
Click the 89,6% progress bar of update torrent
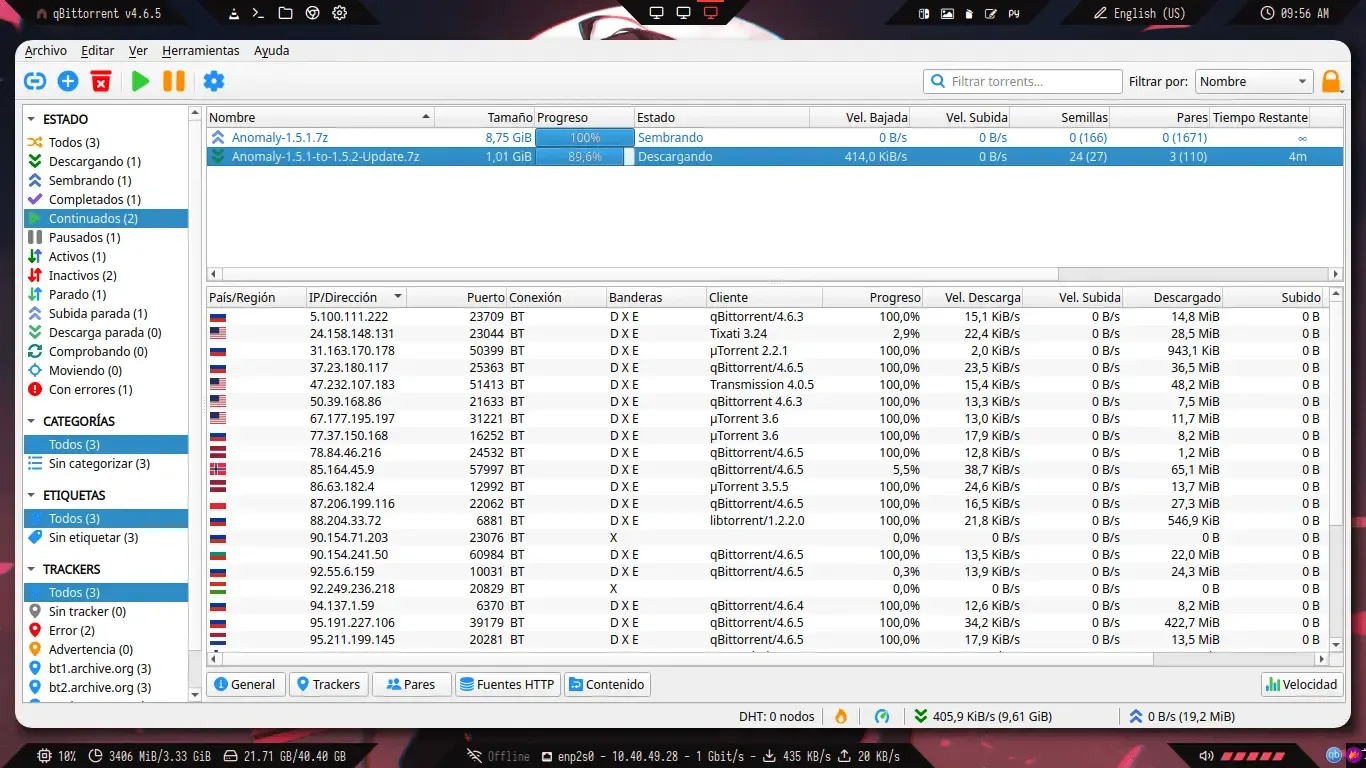[x=585, y=157]
